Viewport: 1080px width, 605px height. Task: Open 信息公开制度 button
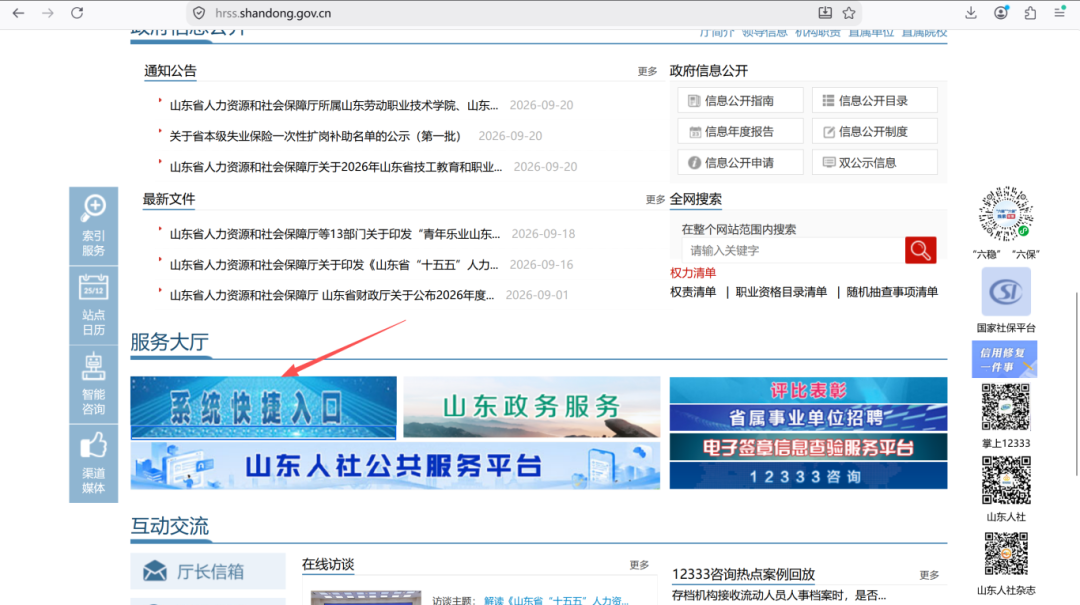pyautogui.click(x=875, y=132)
